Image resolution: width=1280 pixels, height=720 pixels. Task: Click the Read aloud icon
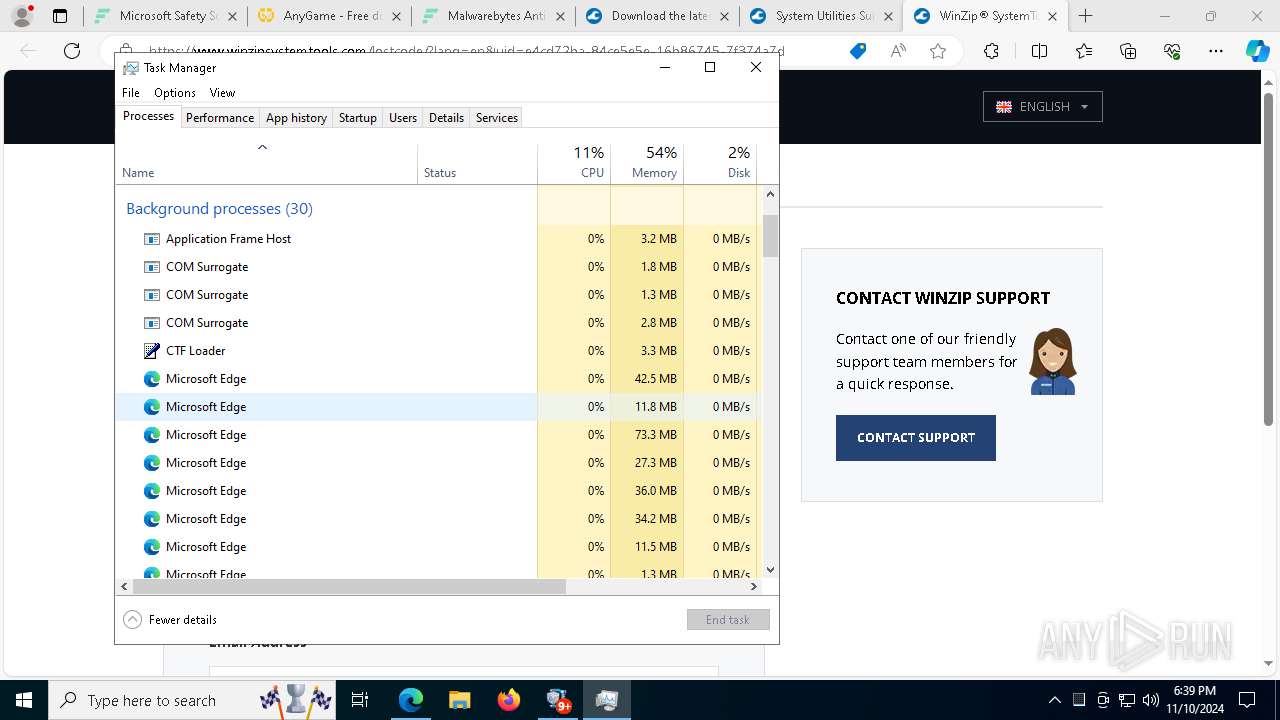pos(898,51)
